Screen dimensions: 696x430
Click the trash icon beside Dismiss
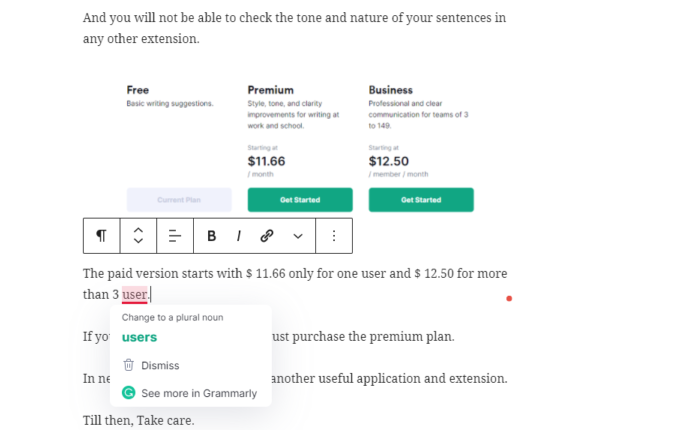click(128, 365)
